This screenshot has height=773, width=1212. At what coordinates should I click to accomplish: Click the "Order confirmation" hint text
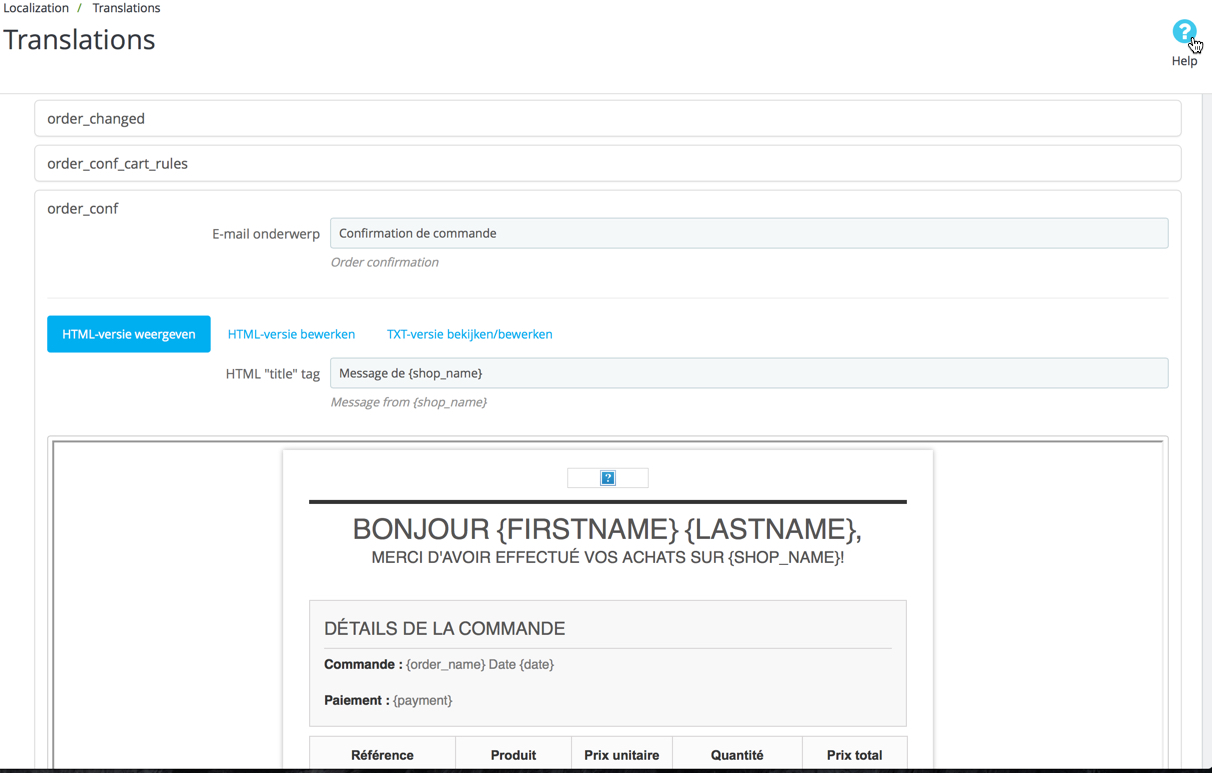click(x=385, y=262)
